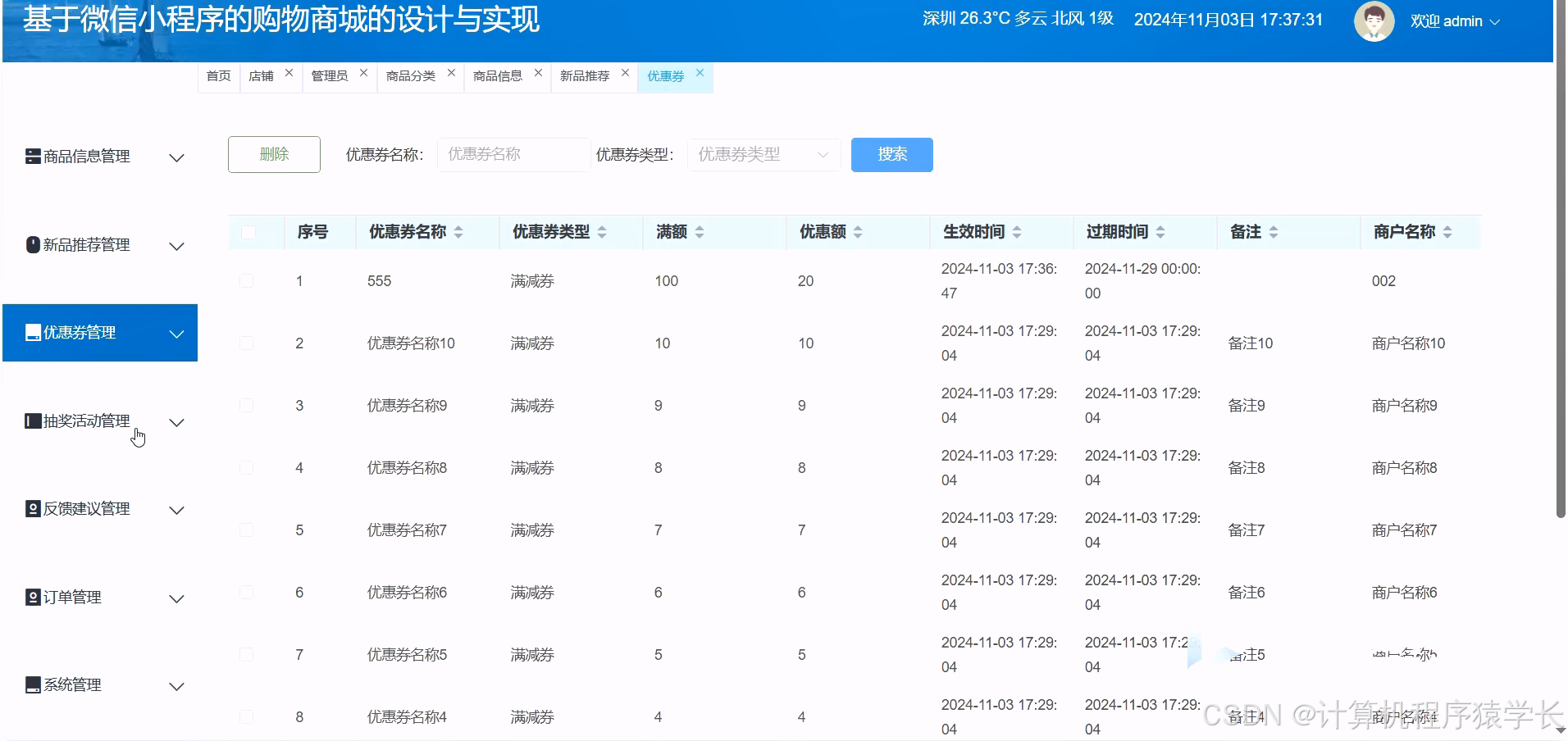The width and height of the screenshot is (1568, 741).
Task: Click merchant name 002 cell
Action: (1383, 281)
